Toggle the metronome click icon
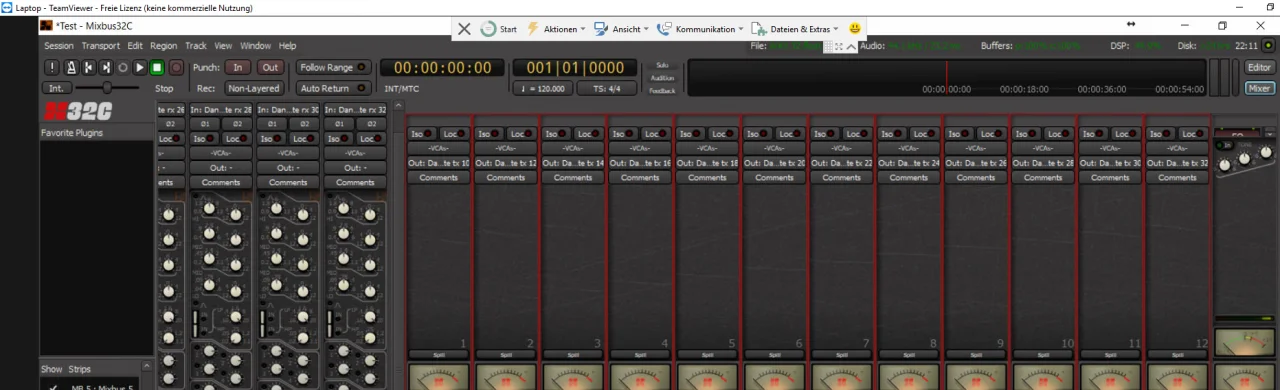Screen dimensions: 1280x390 (71, 68)
